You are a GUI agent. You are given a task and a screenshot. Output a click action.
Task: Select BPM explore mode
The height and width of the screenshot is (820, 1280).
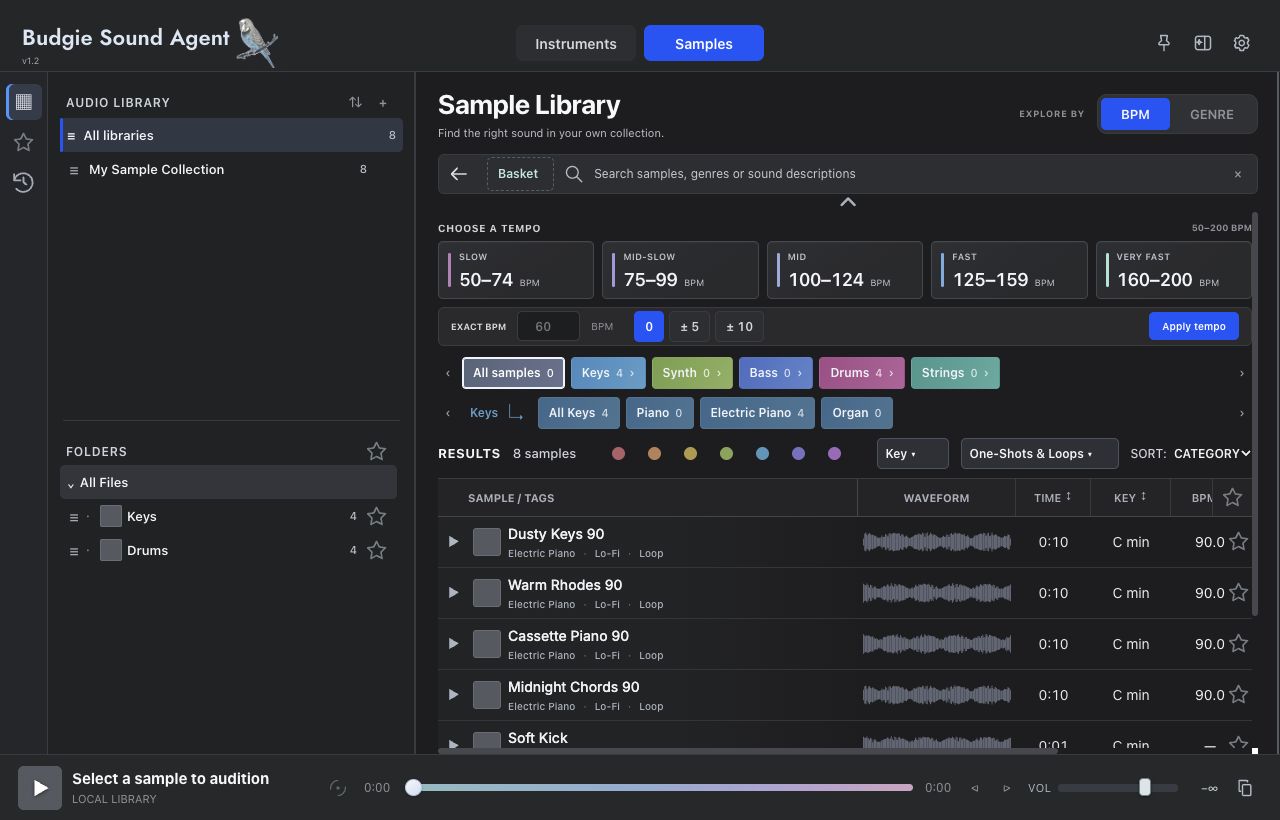[x=1135, y=114]
